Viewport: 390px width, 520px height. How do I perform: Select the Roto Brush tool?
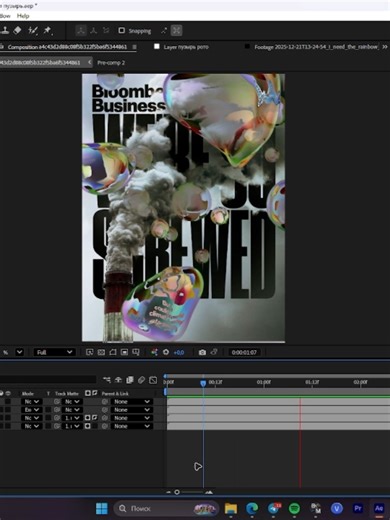click(33, 31)
